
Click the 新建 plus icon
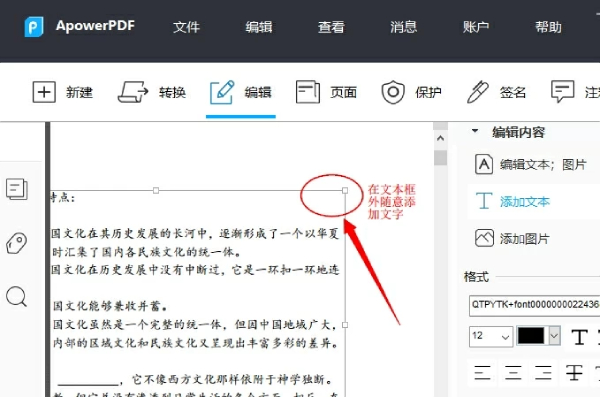(44, 92)
